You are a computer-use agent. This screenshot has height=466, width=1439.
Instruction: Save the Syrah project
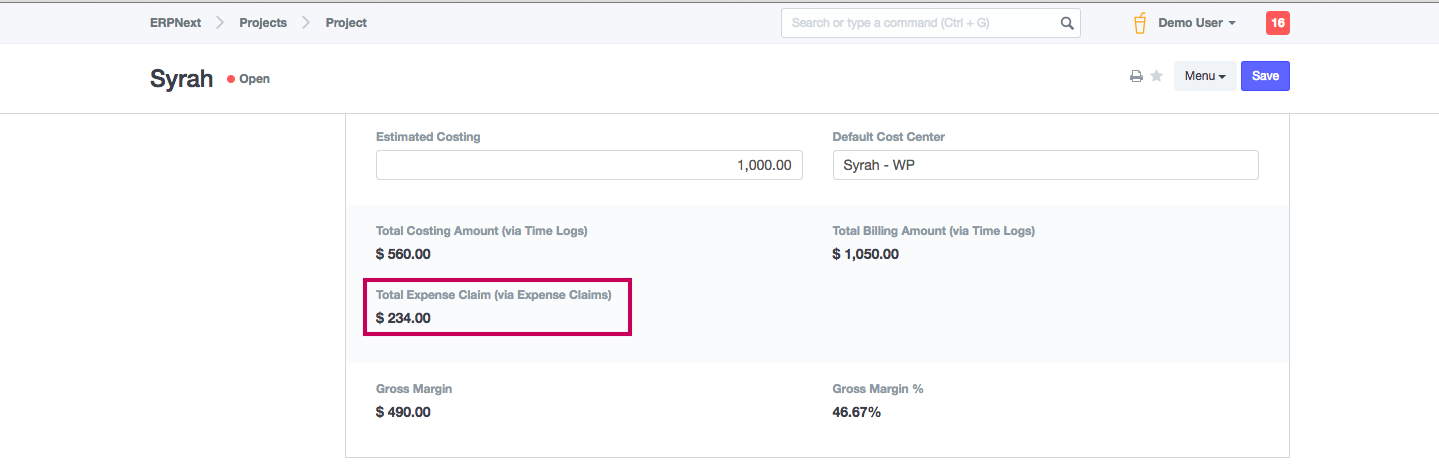click(1265, 77)
